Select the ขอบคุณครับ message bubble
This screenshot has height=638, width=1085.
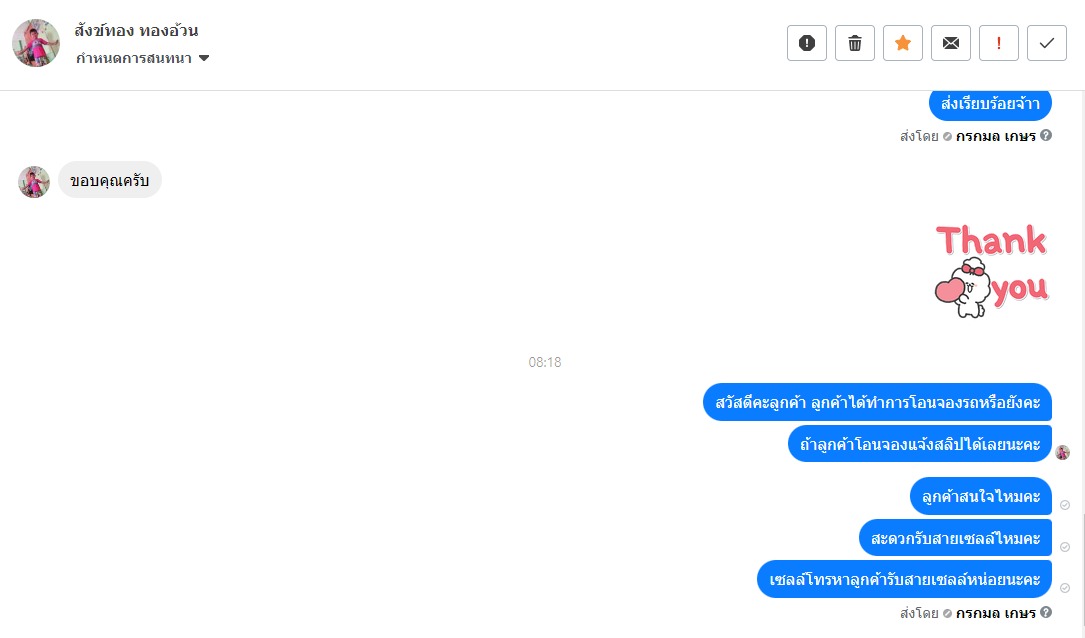tap(109, 181)
